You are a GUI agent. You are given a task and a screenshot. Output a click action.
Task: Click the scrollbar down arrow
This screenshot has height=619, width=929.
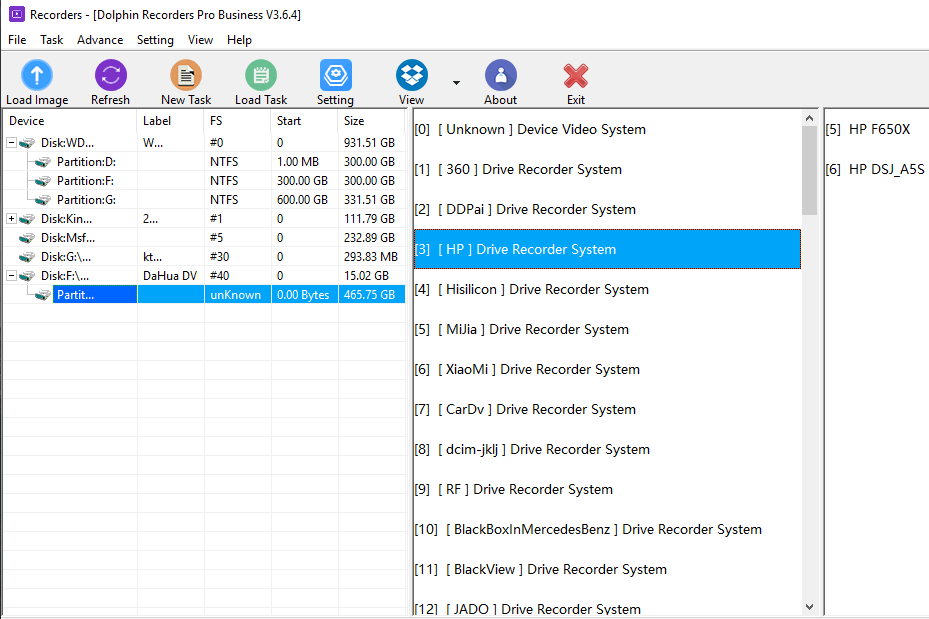pyautogui.click(x=809, y=604)
